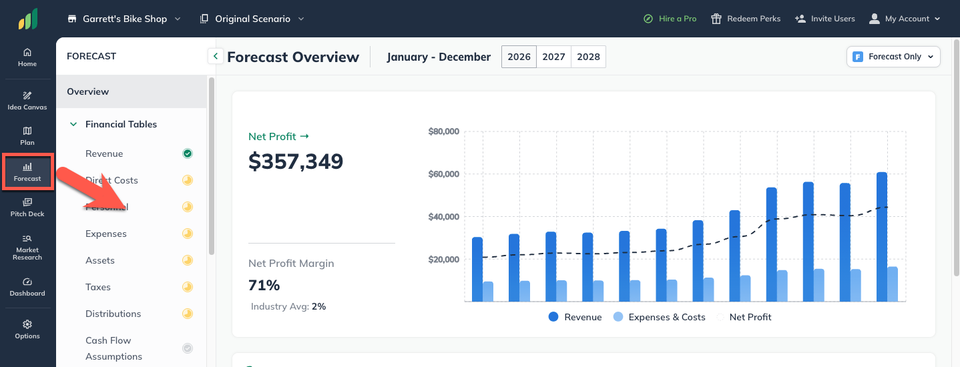Select Overview in Forecast panel
Screen dimensions: 960x367
[131, 92]
